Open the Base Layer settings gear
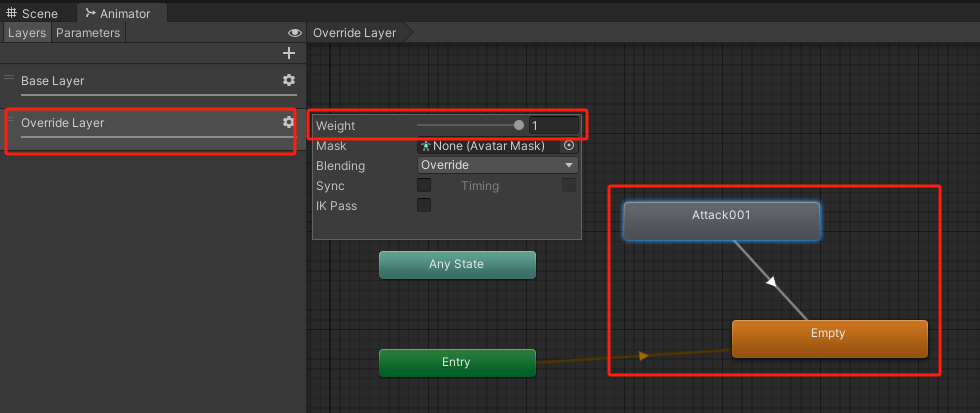 (x=289, y=80)
